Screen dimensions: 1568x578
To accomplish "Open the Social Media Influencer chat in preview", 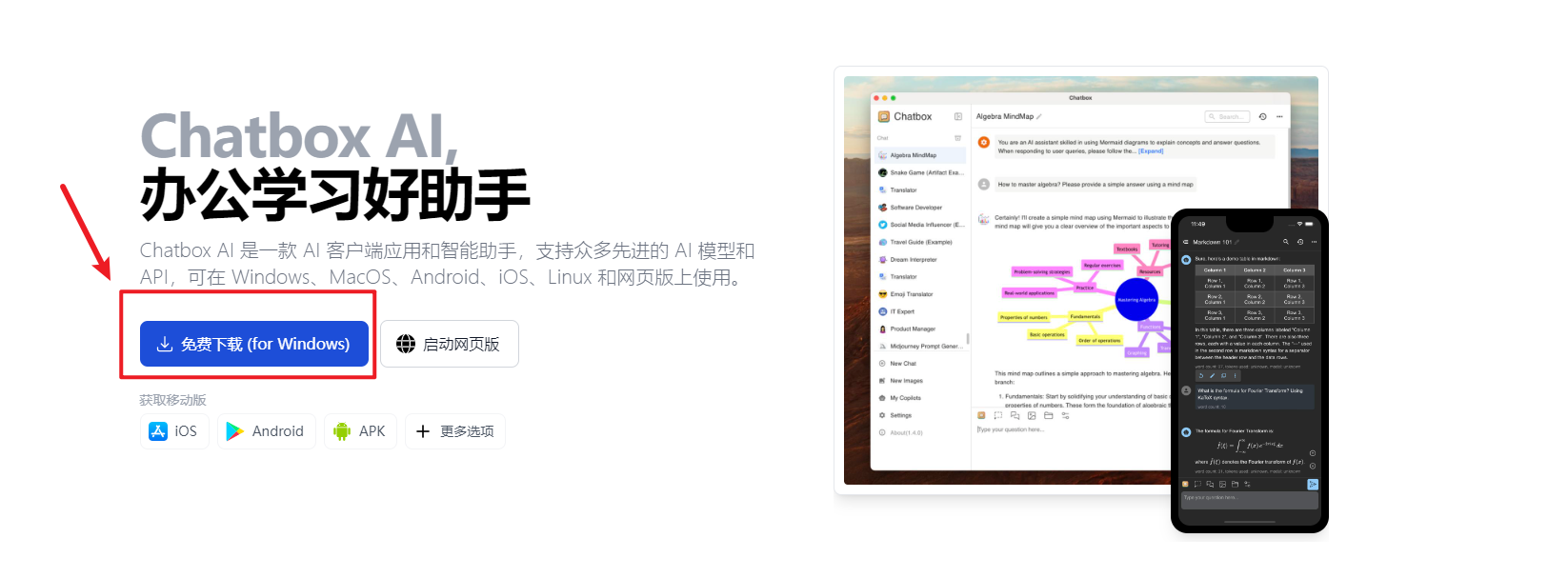I will point(921,225).
